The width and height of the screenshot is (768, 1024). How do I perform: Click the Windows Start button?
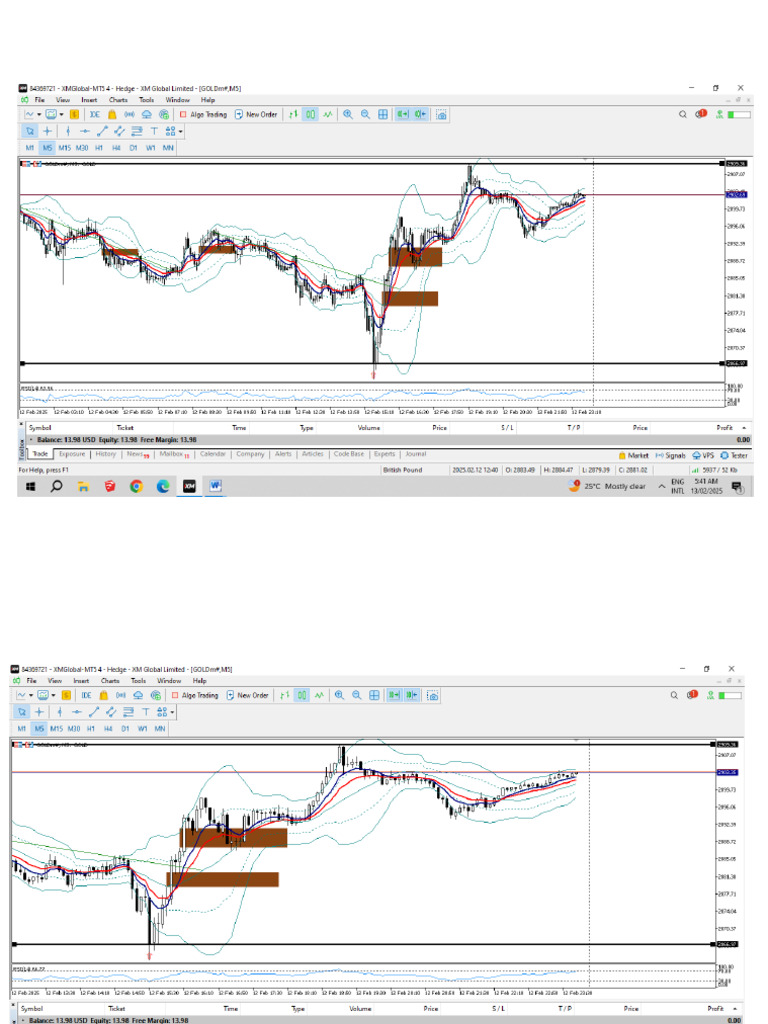[x=30, y=486]
